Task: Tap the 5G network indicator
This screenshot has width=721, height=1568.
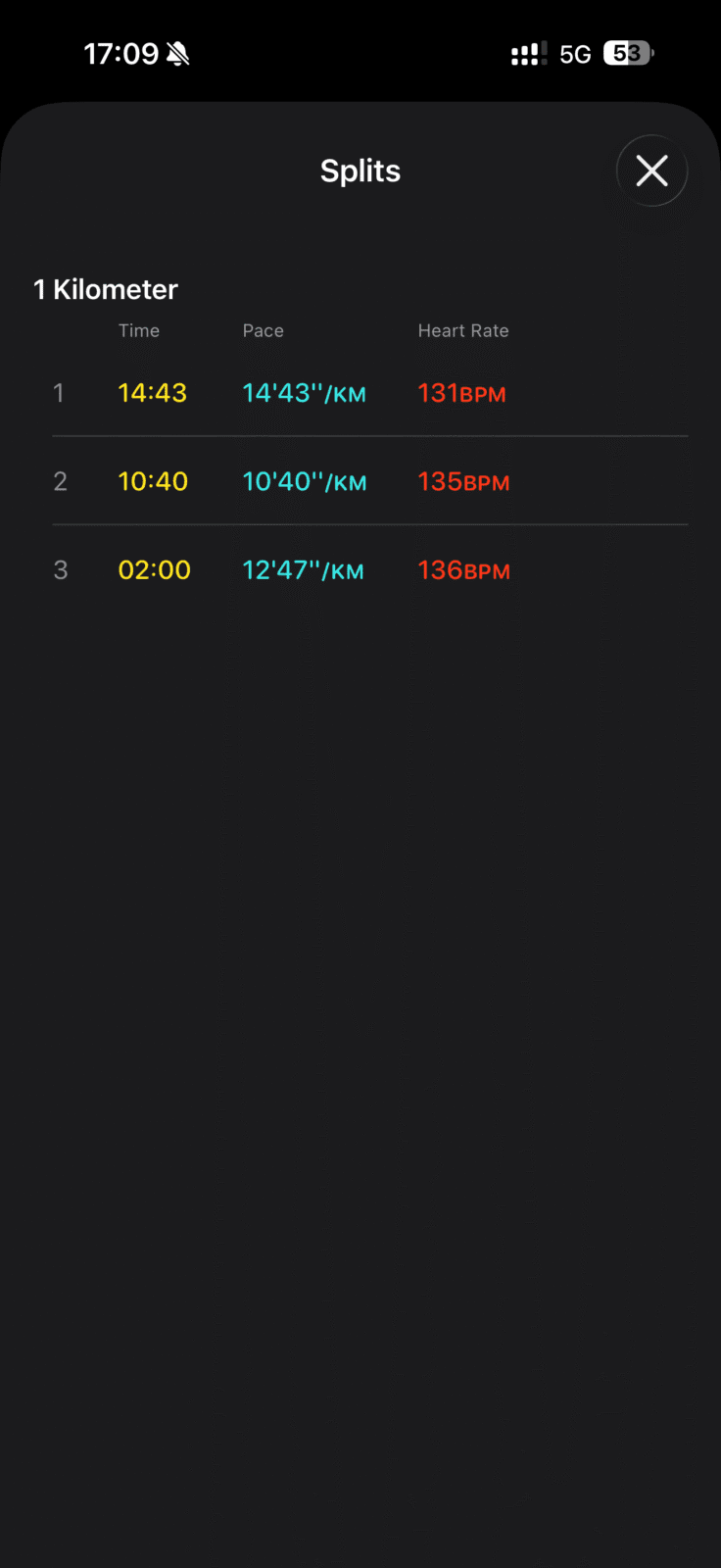Action: pyautogui.click(x=575, y=54)
